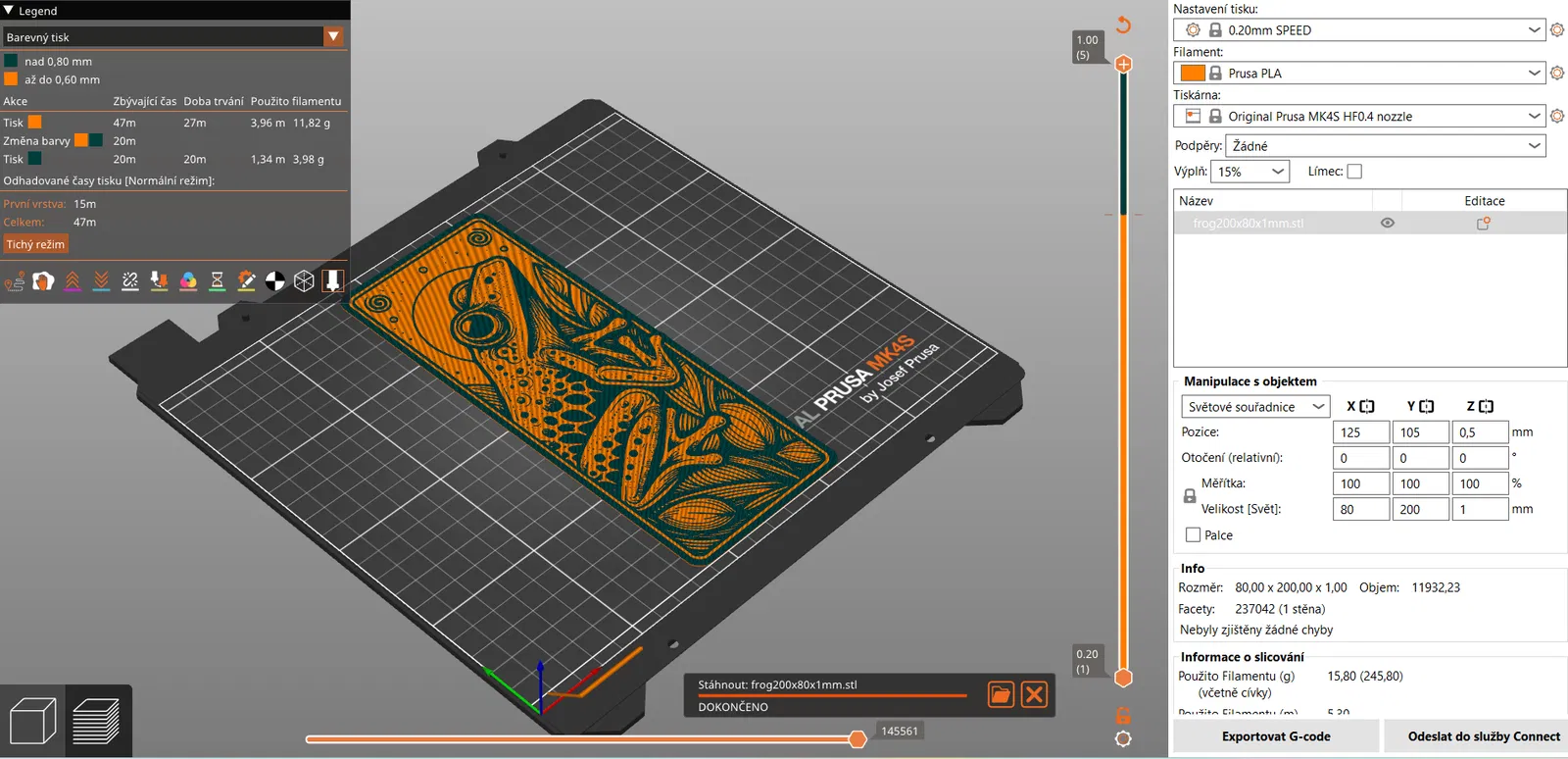Toggle print pauses hourglass icon
Image resolution: width=1568 pixels, height=759 pixels.
218,281
